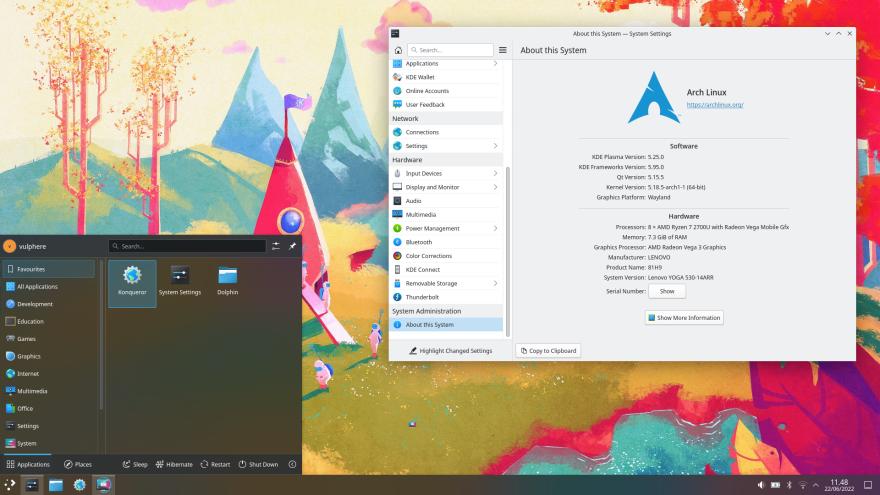Viewport: 880px width, 495px height.
Task: Click the Dolphin folder icon in taskbar
Action: [56, 485]
